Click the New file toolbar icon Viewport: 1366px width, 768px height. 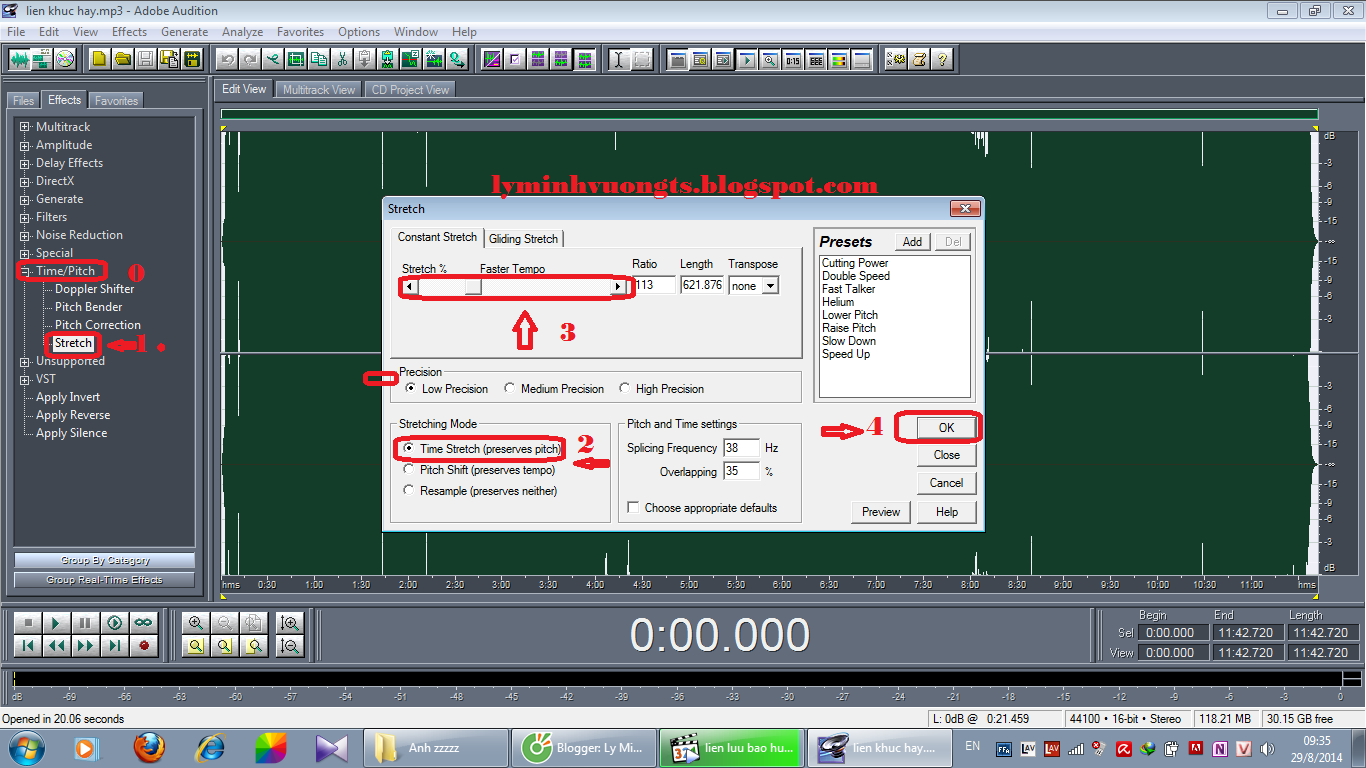99,59
